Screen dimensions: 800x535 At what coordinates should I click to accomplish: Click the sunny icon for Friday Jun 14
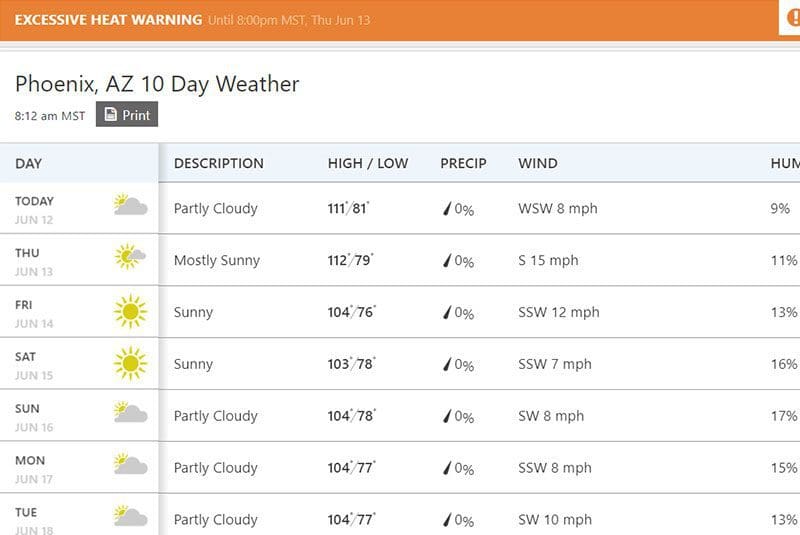[131, 311]
